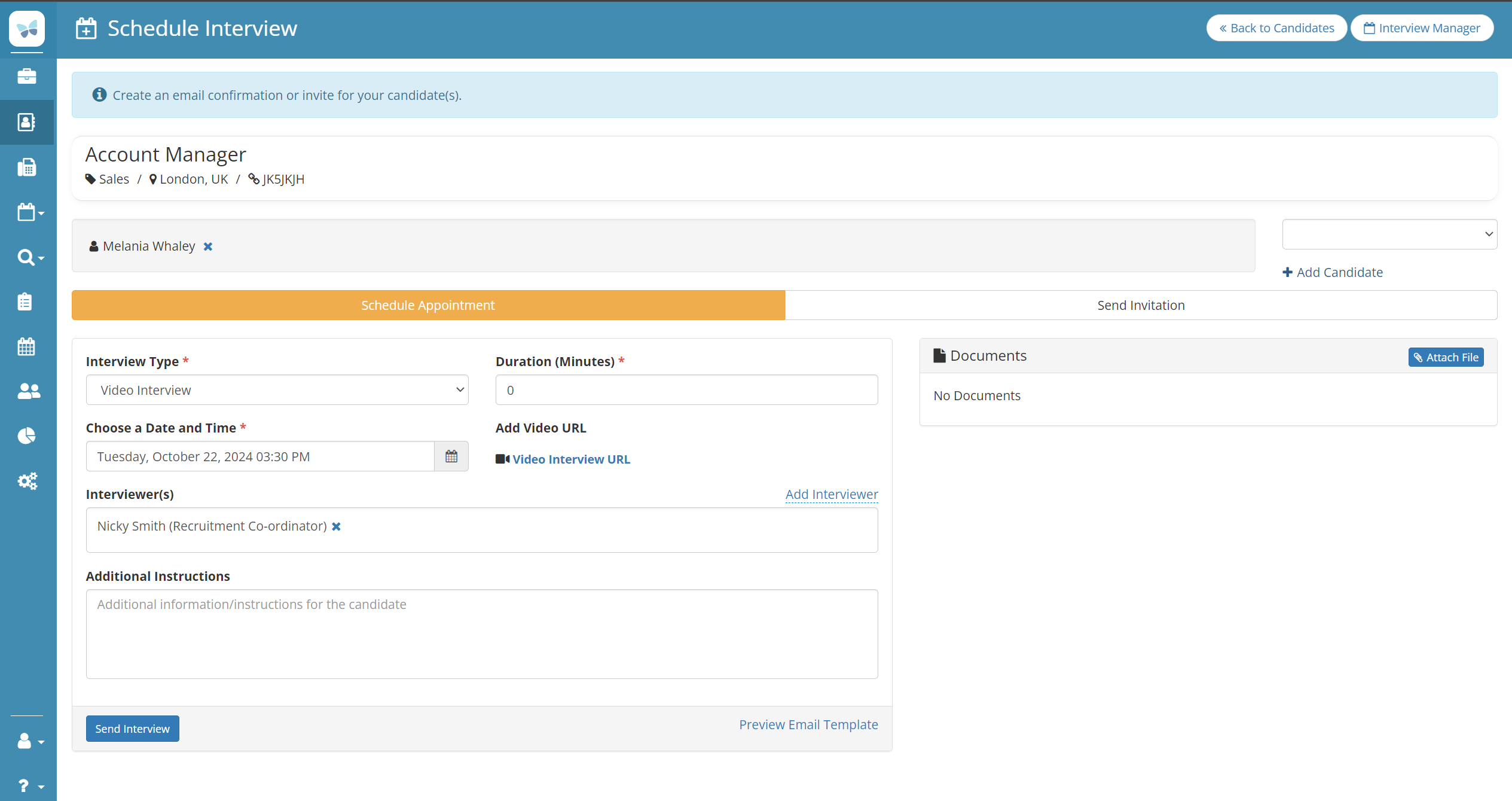Remove interviewer Nicky Smith with the x

tap(337, 526)
